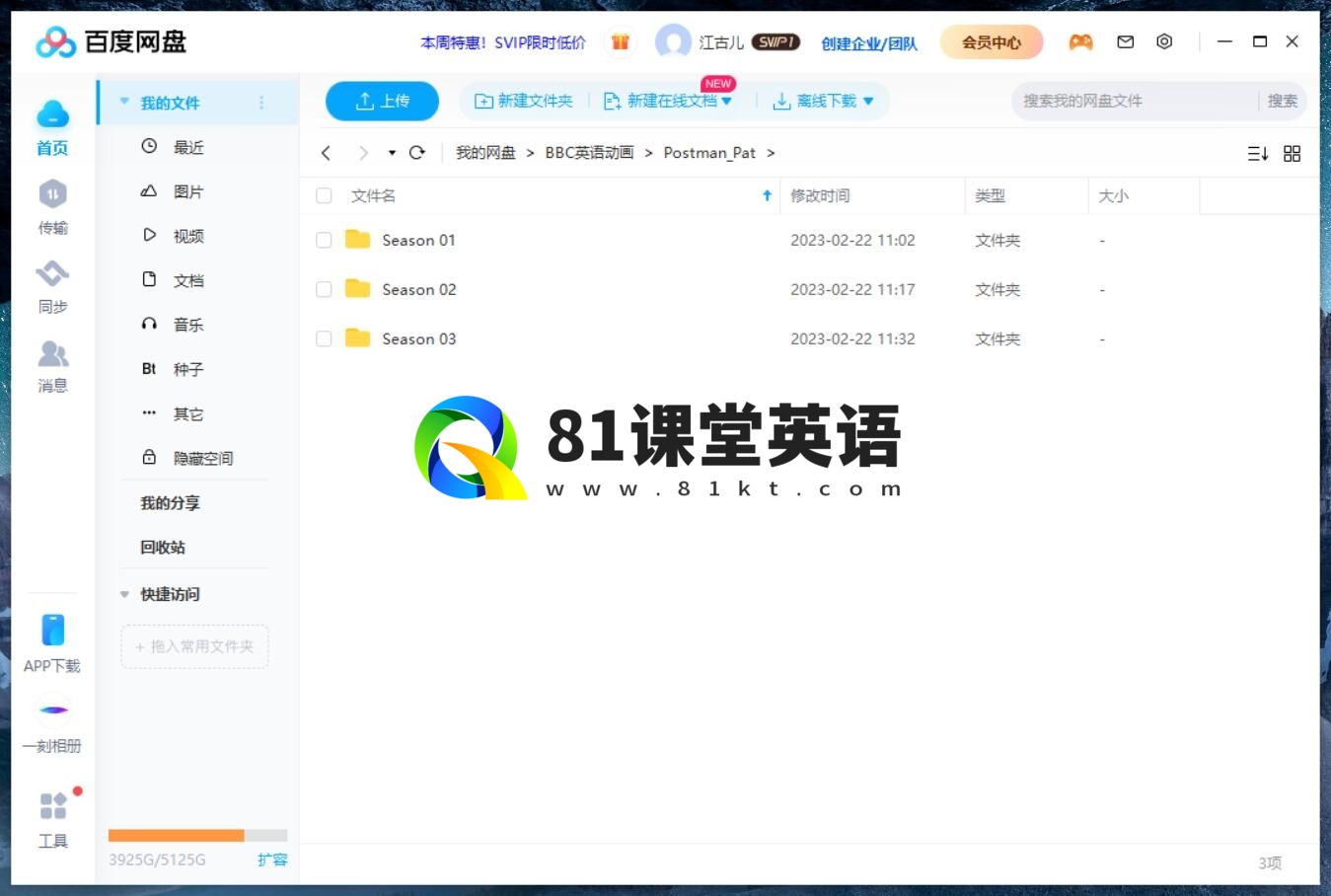Switch to grid view icon
1331x896 pixels.
click(x=1292, y=153)
